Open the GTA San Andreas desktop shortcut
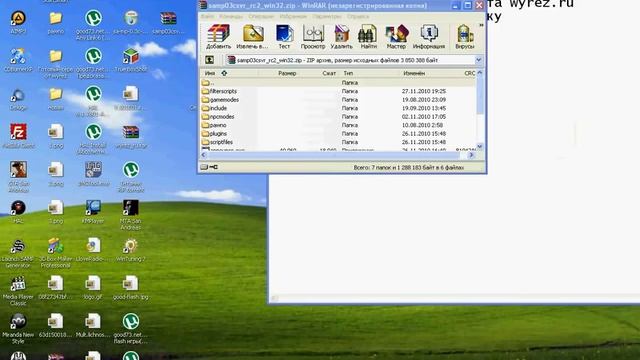Screen dimensions: 640x360 [18, 177]
